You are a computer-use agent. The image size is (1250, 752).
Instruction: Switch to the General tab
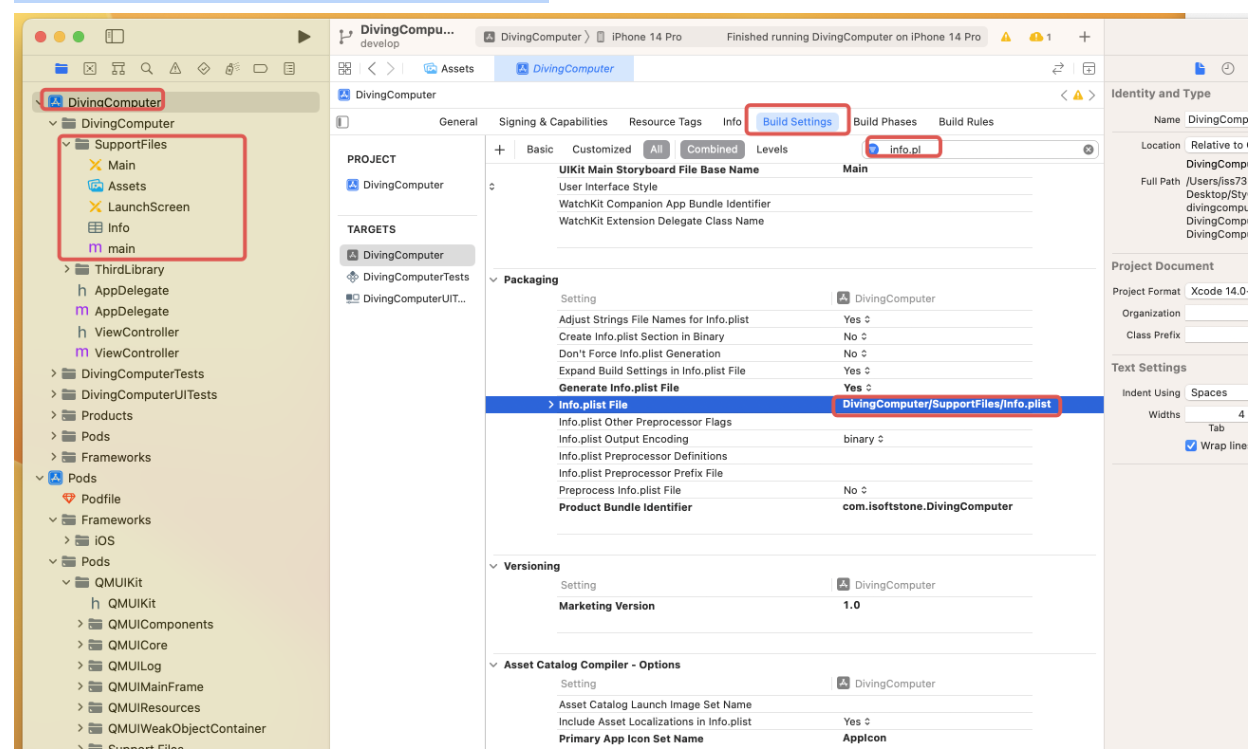(x=458, y=122)
